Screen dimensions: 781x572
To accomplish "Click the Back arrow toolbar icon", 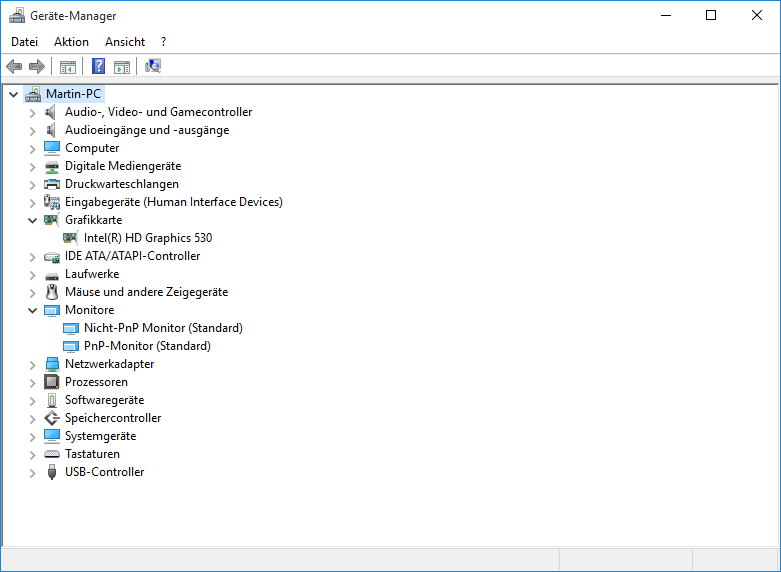I will (x=14, y=66).
